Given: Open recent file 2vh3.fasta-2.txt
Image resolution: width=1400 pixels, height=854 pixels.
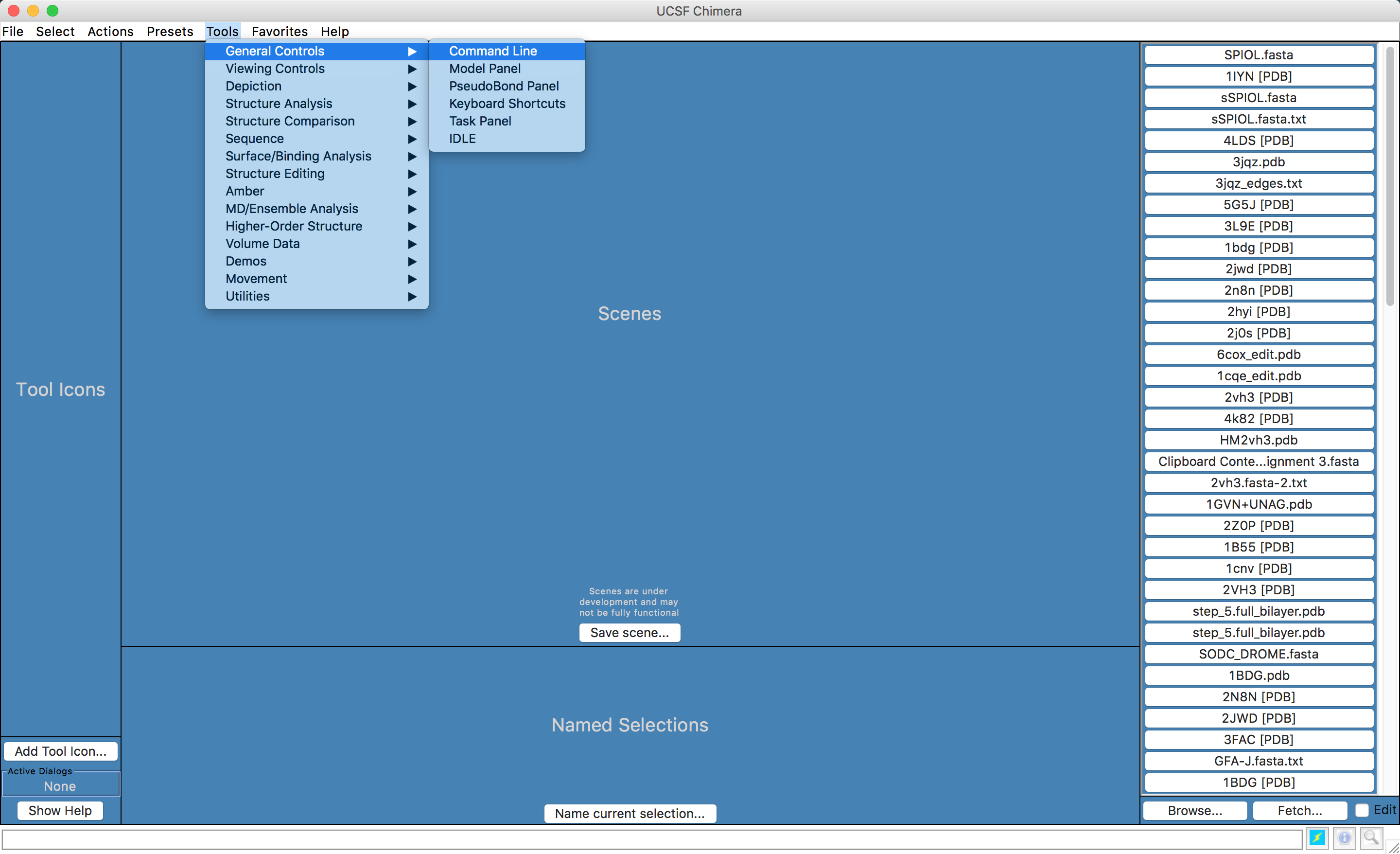Looking at the screenshot, I should (x=1259, y=483).
